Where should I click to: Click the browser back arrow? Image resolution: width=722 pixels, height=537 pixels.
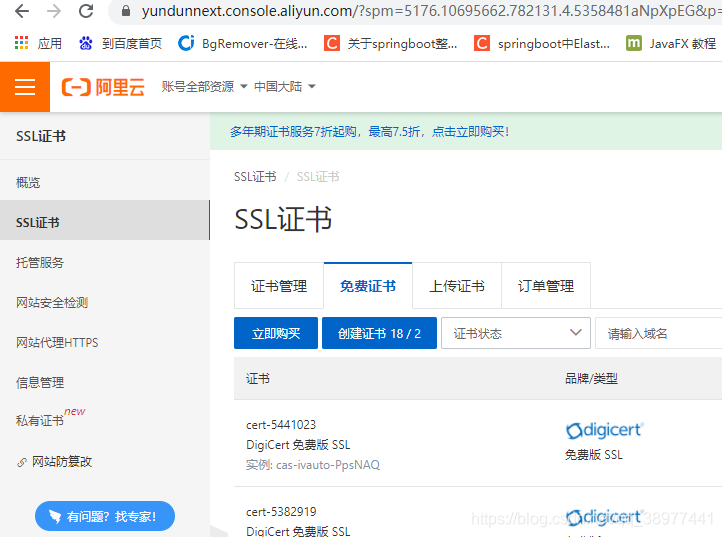click(x=22, y=11)
